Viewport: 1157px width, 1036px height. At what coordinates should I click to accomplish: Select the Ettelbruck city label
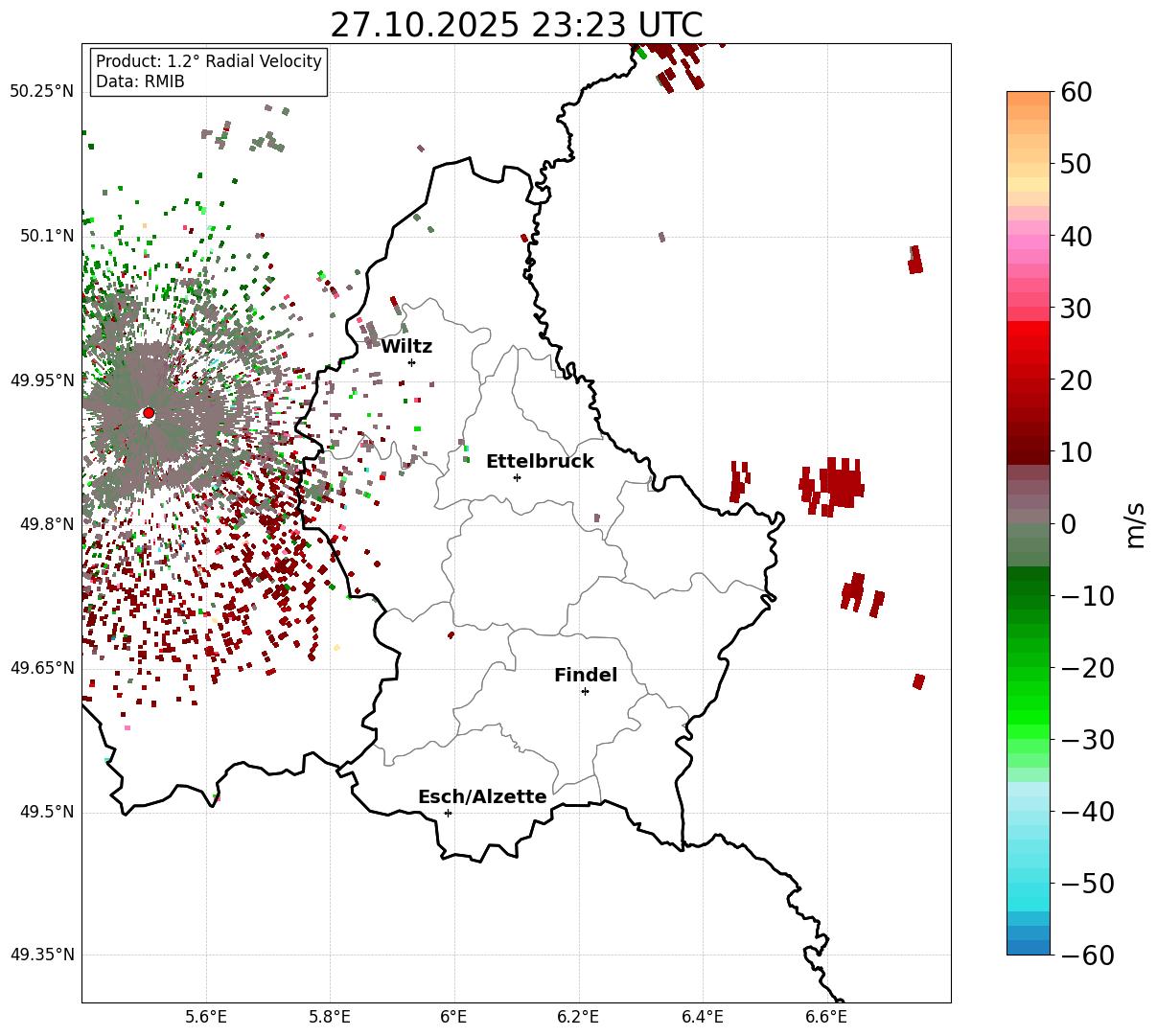pos(540,462)
